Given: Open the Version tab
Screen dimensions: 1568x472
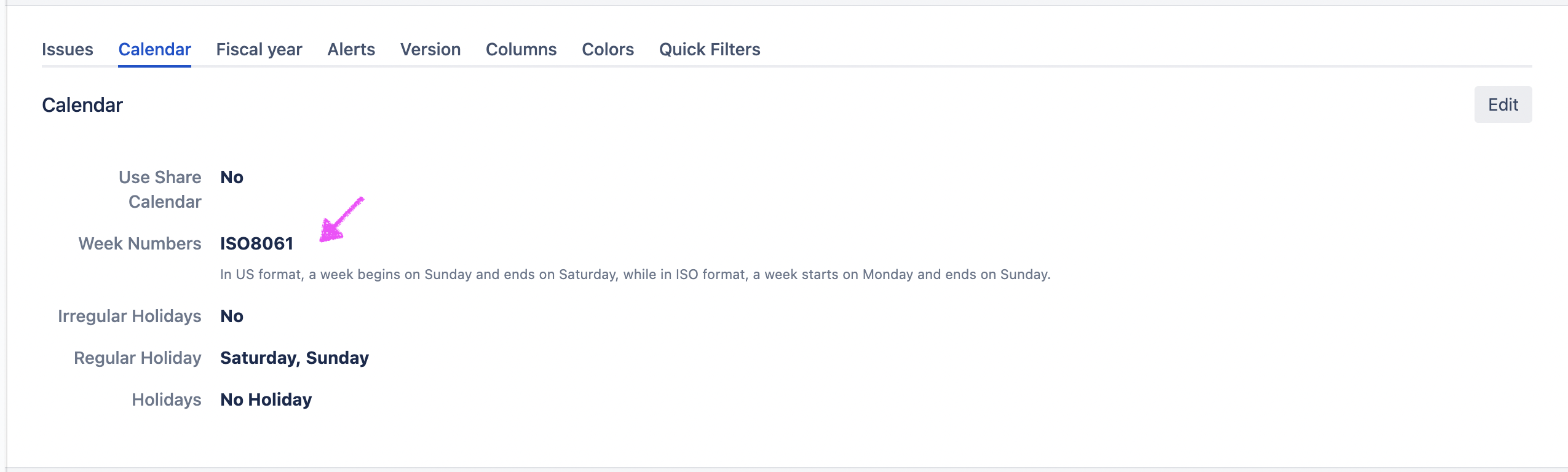Looking at the screenshot, I should 430,49.
